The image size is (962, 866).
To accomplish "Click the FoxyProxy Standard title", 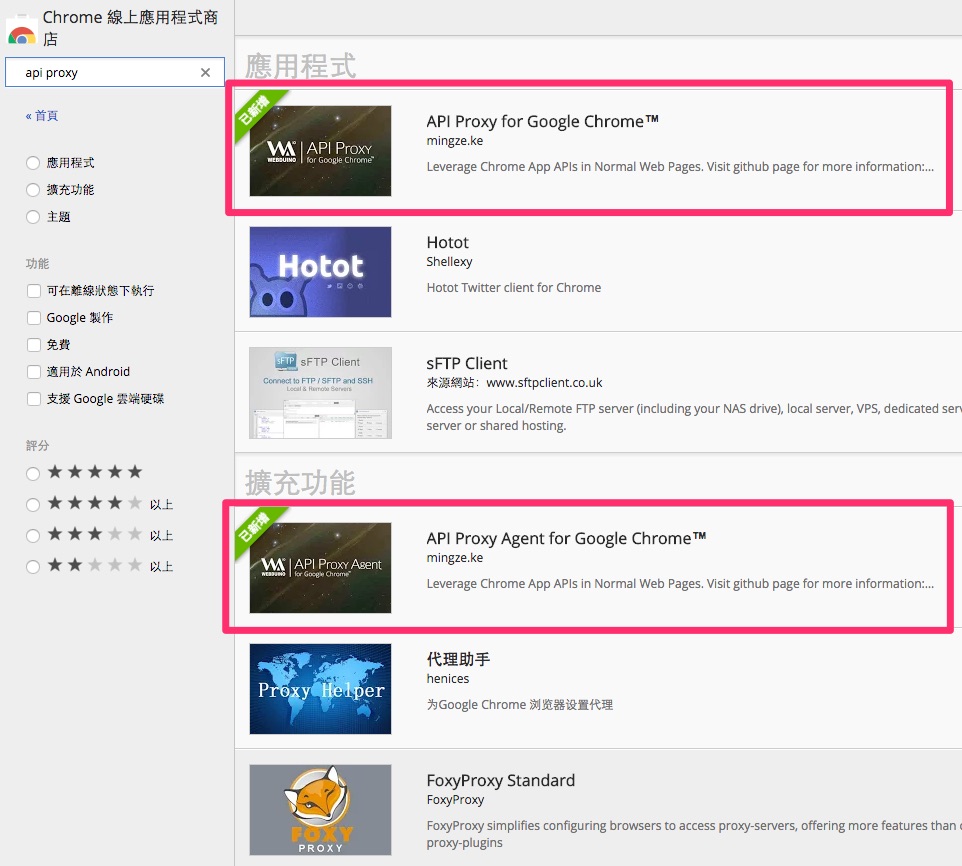I will 501,780.
